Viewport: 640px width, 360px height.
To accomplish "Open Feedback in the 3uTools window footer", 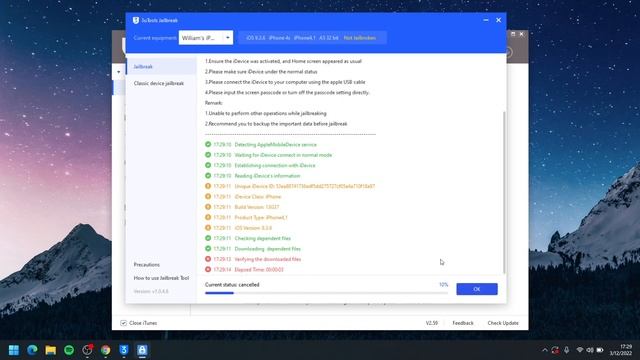I will [463, 323].
